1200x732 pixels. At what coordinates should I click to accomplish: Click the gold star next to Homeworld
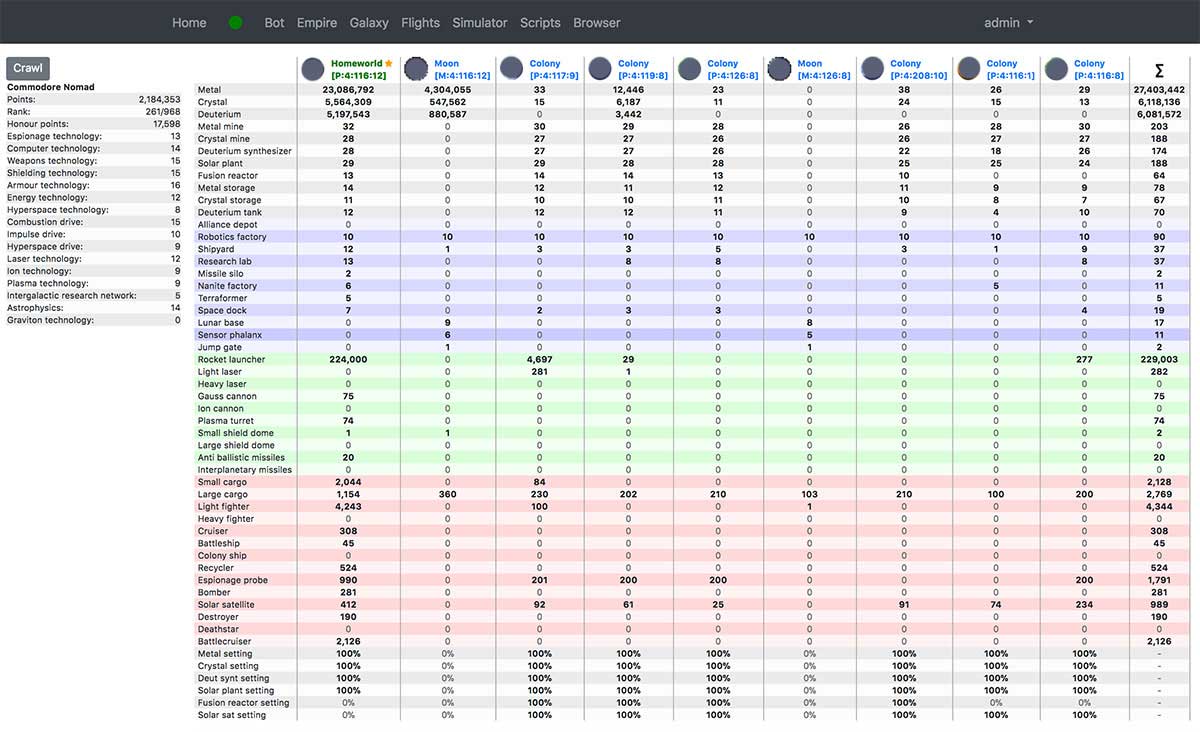point(389,63)
